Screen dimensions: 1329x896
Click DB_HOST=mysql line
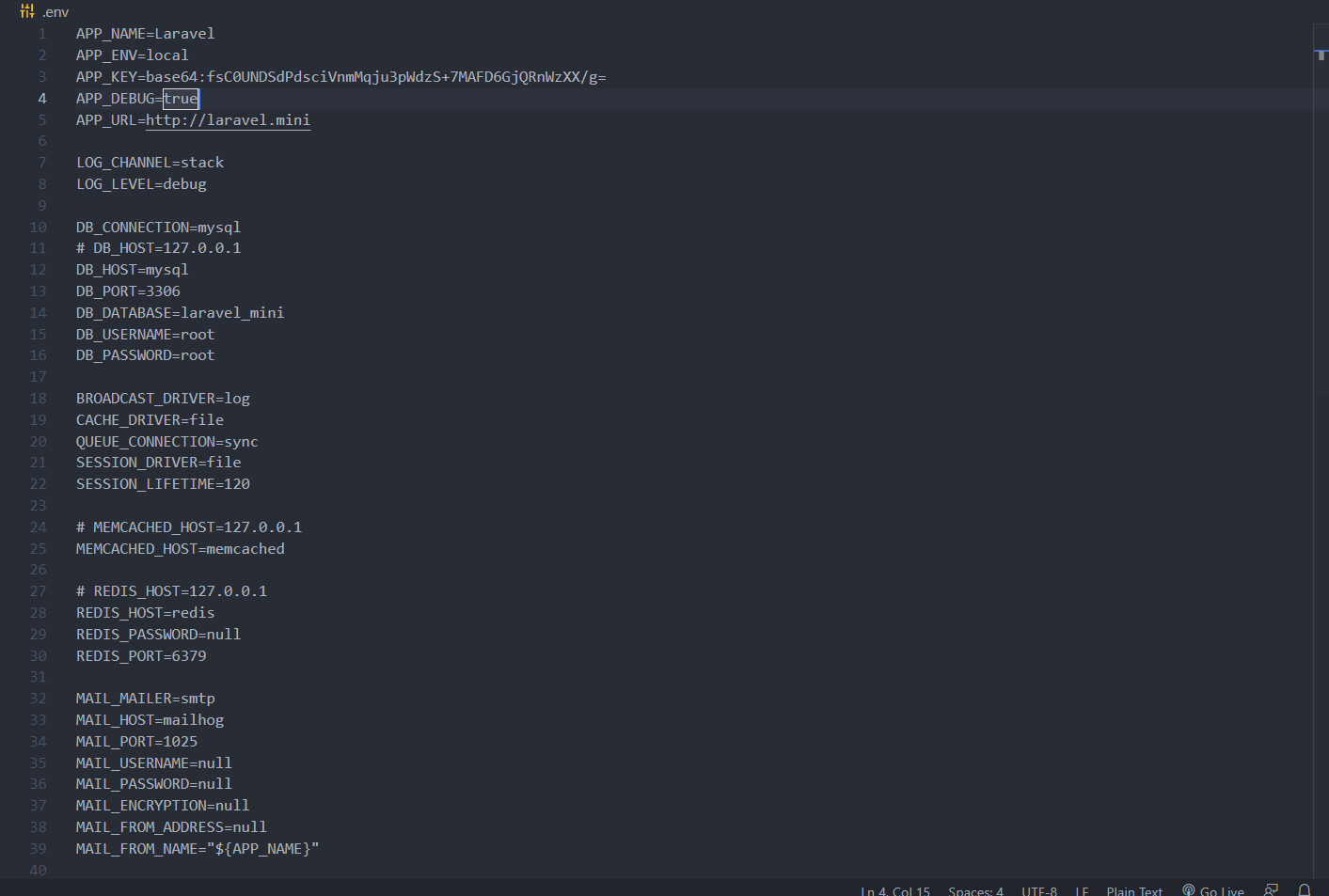click(132, 270)
